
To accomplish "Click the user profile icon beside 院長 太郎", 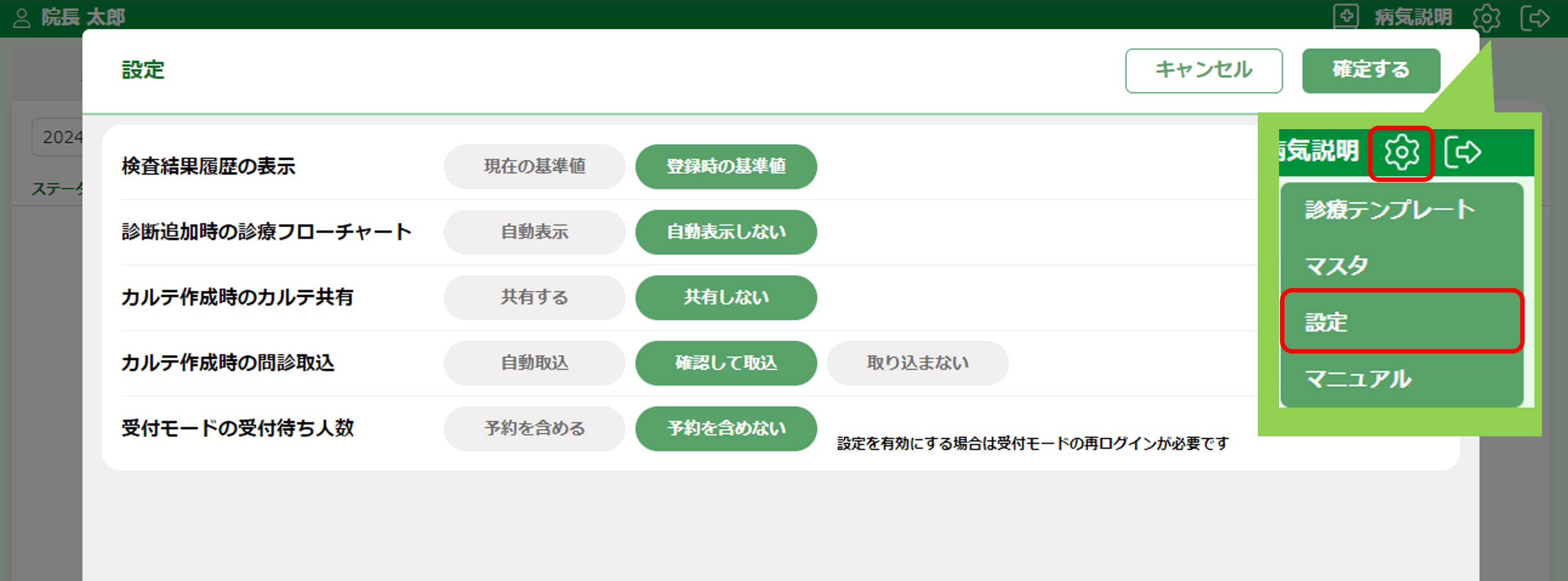I will 22,18.
